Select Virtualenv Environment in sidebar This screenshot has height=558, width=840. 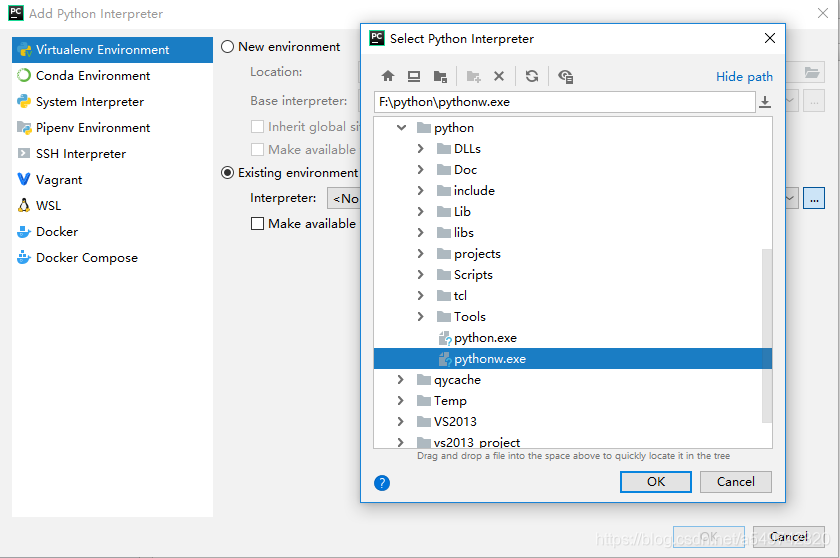pyautogui.click(x=112, y=50)
